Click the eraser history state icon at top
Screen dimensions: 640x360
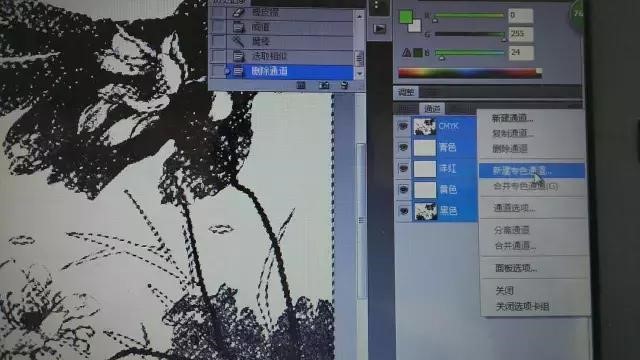point(238,13)
